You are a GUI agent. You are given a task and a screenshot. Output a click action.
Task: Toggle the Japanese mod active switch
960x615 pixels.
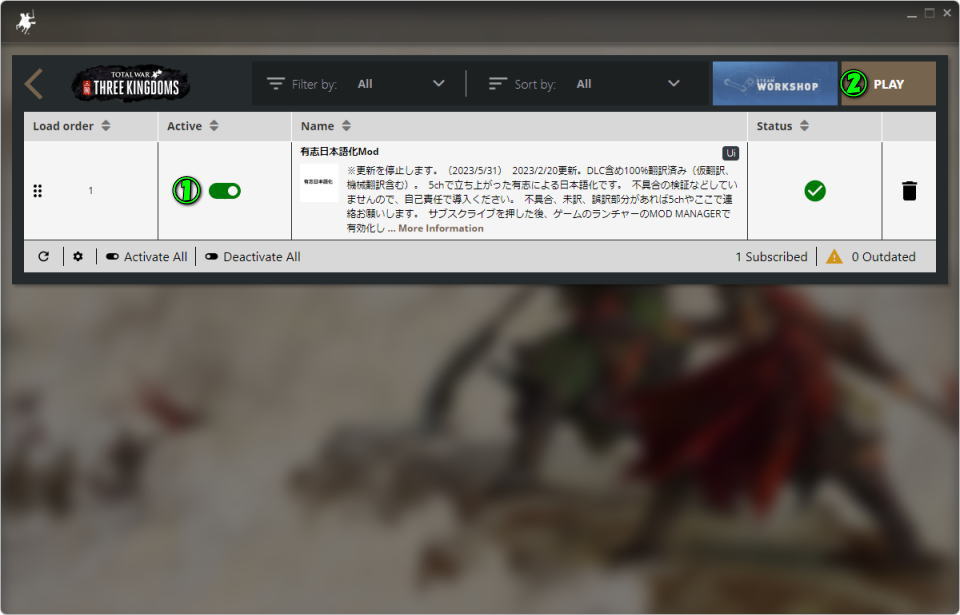click(x=224, y=190)
